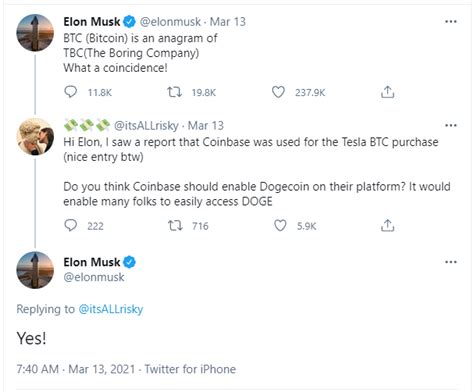Image resolution: width=474 pixels, height=392 pixels.
Task: Reply to the @itsALLrisky Coinbase tweet
Action: (70, 225)
